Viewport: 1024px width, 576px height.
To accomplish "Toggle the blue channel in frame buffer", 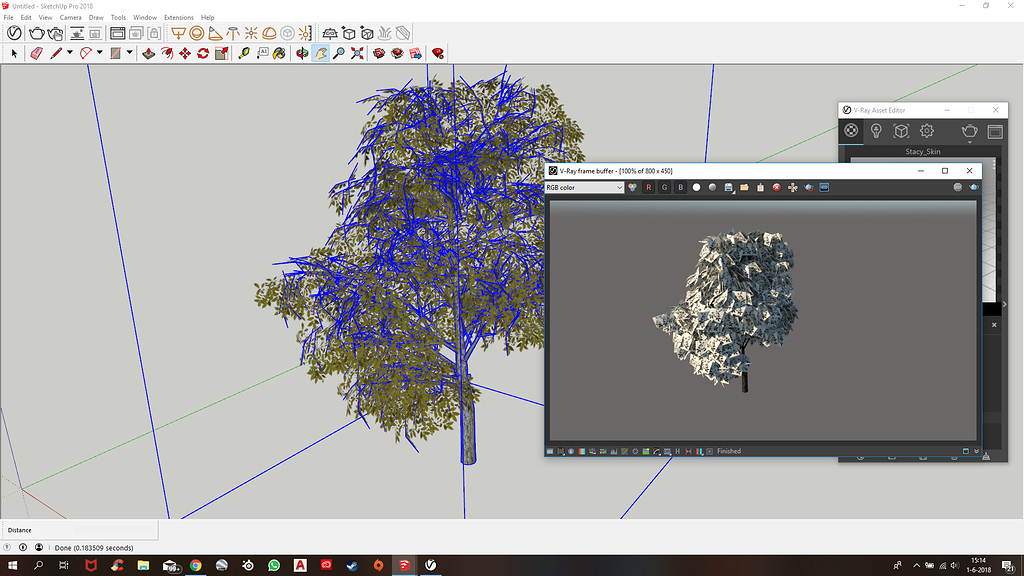I will [680, 188].
